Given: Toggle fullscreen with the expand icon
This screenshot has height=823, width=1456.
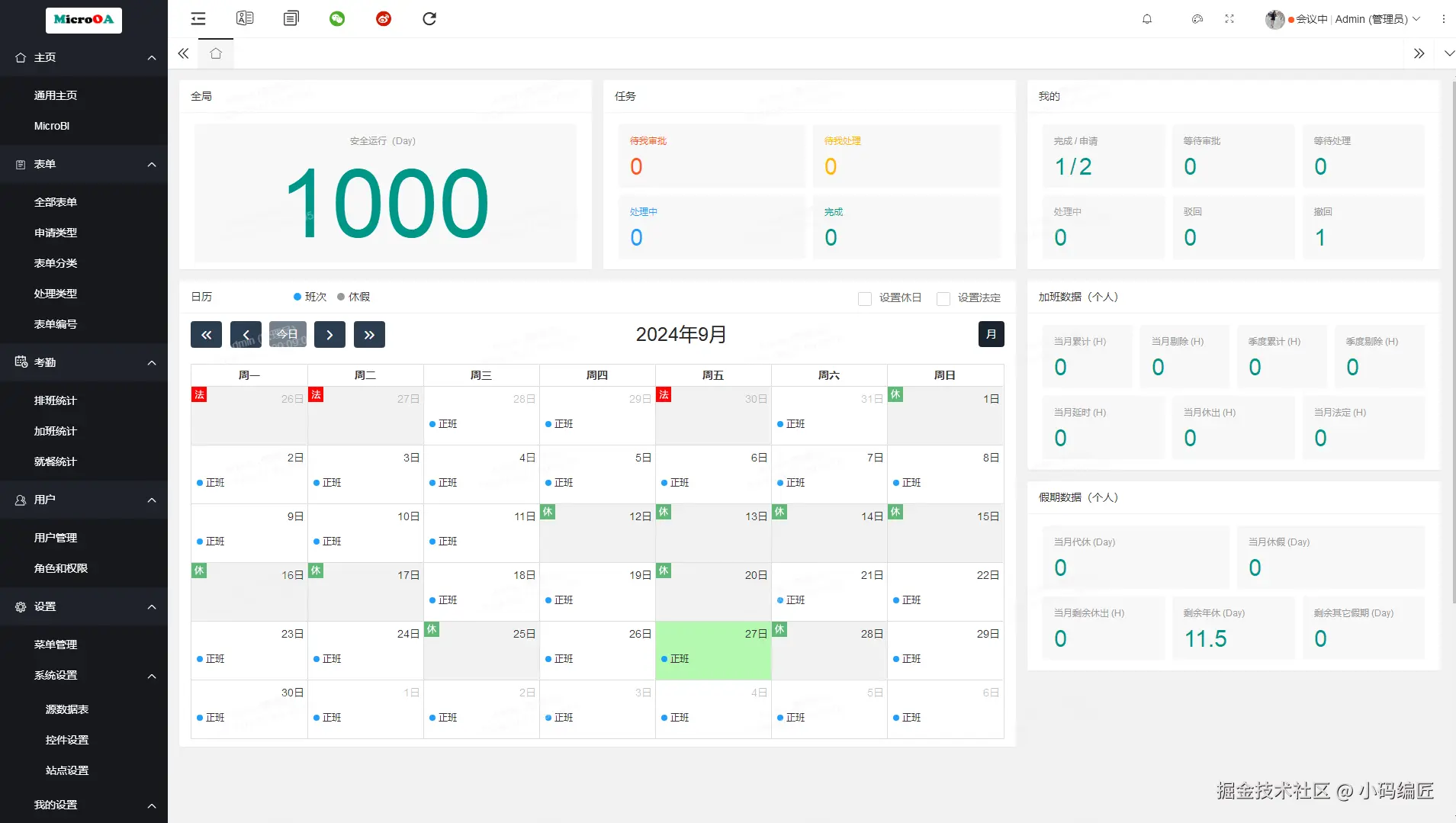Looking at the screenshot, I should 1229,19.
